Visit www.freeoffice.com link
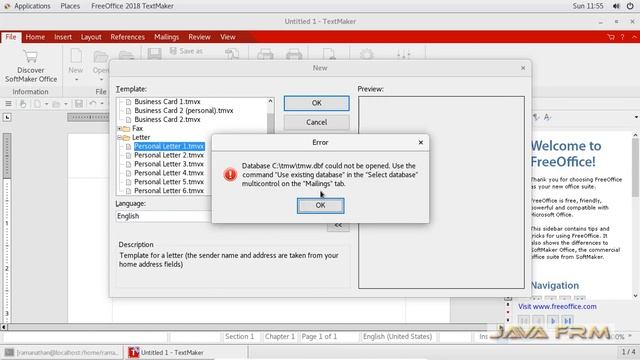 click(557, 306)
